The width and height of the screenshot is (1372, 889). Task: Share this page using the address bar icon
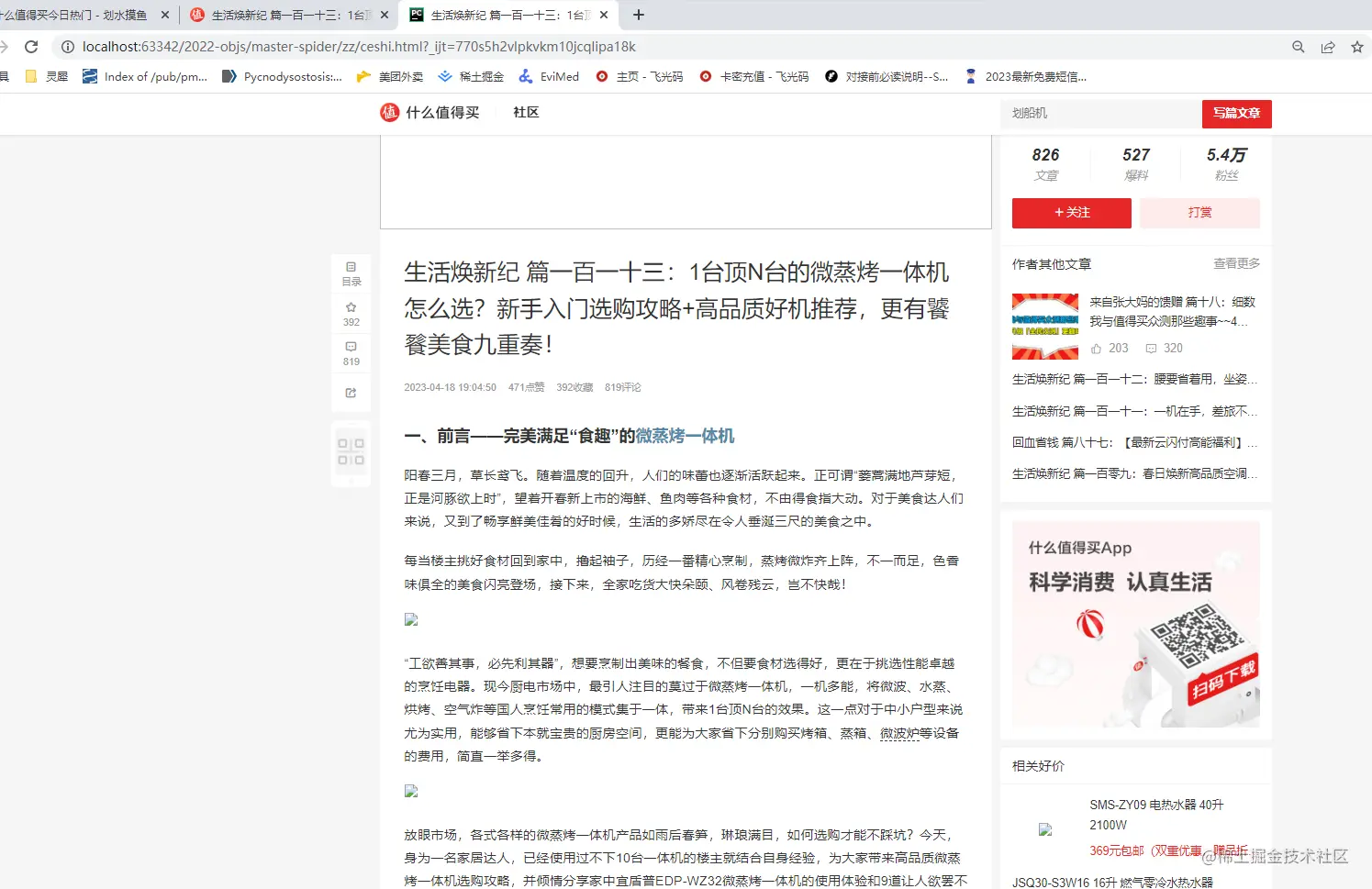click(x=1327, y=47)
